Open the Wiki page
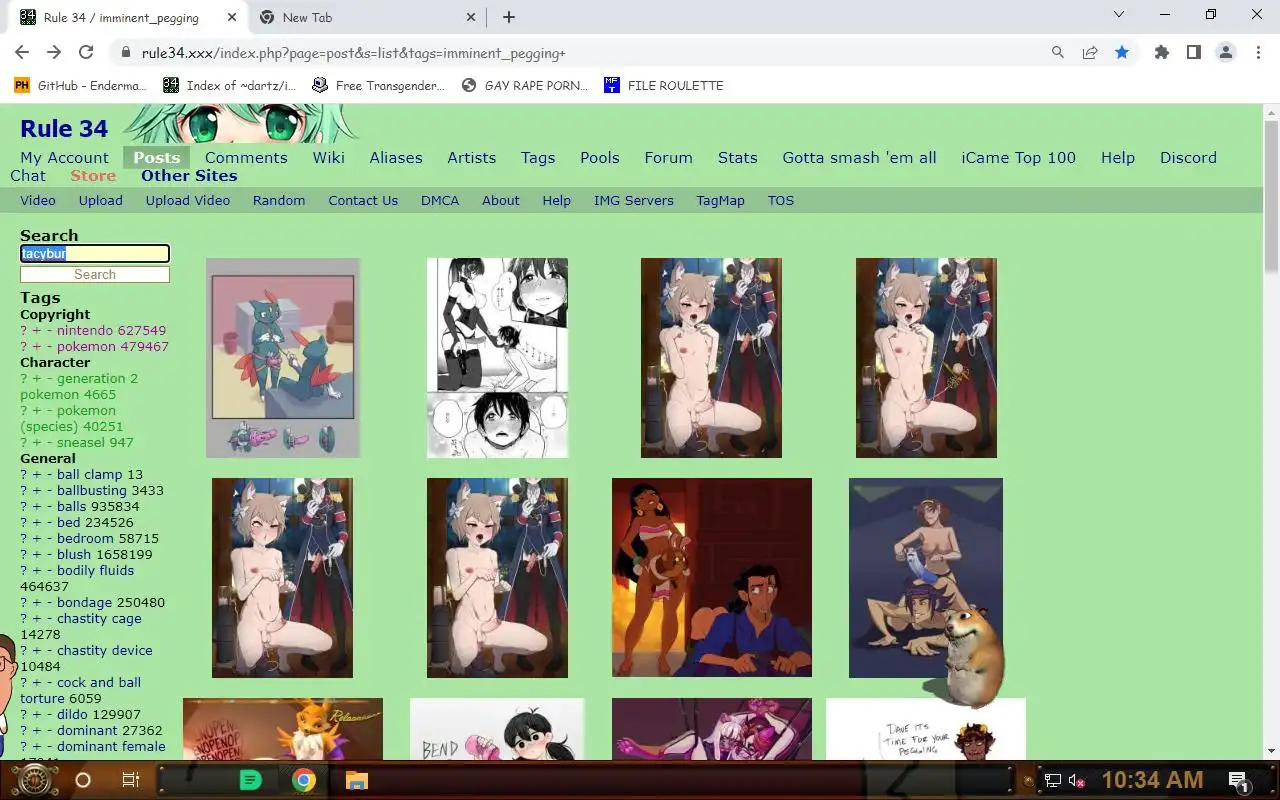Image resolution: width=1280 pixels, height=800 pixels. click(x=328, y=157)
